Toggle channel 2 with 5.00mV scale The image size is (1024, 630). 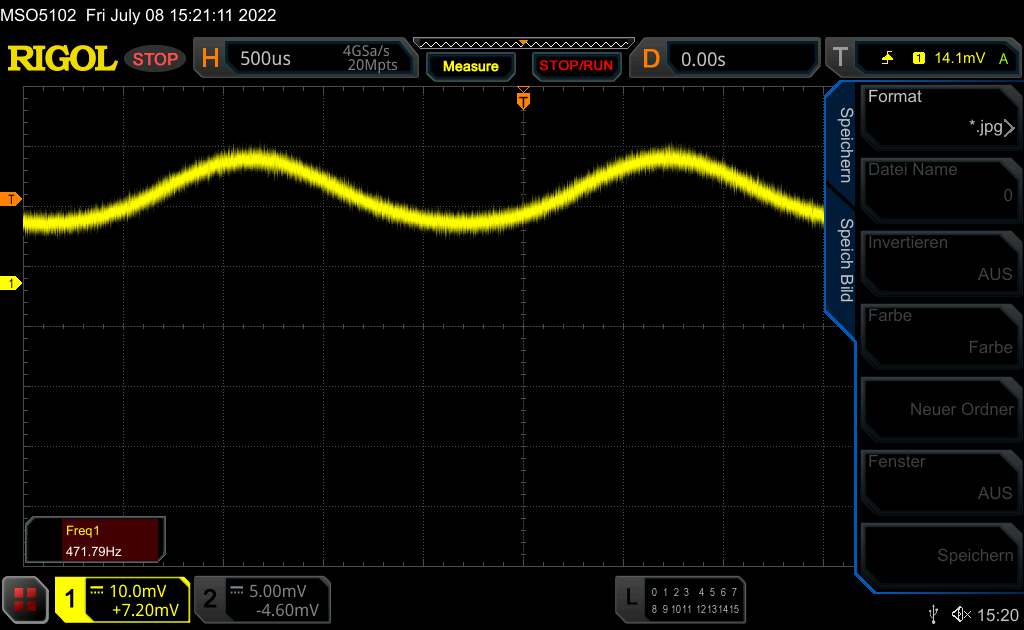click(261, 599)
